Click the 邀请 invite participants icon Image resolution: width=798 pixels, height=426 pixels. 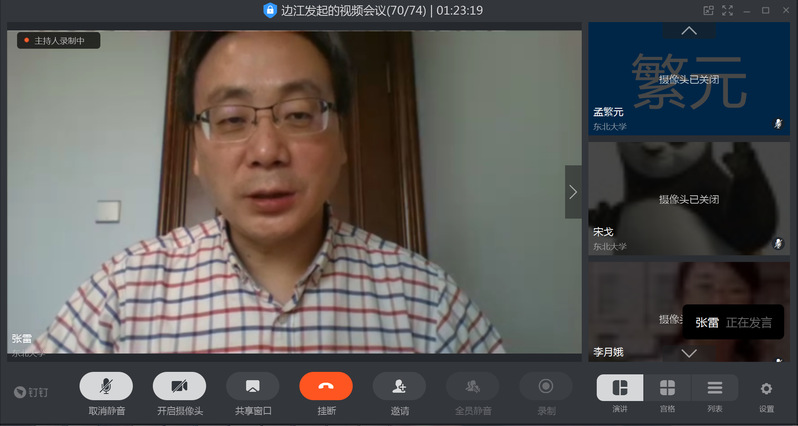[x=399, y=386]
